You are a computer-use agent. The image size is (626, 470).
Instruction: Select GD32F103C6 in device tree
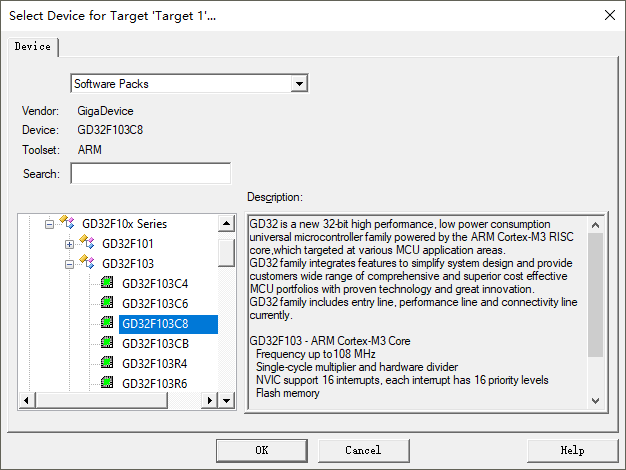(155, 304)
